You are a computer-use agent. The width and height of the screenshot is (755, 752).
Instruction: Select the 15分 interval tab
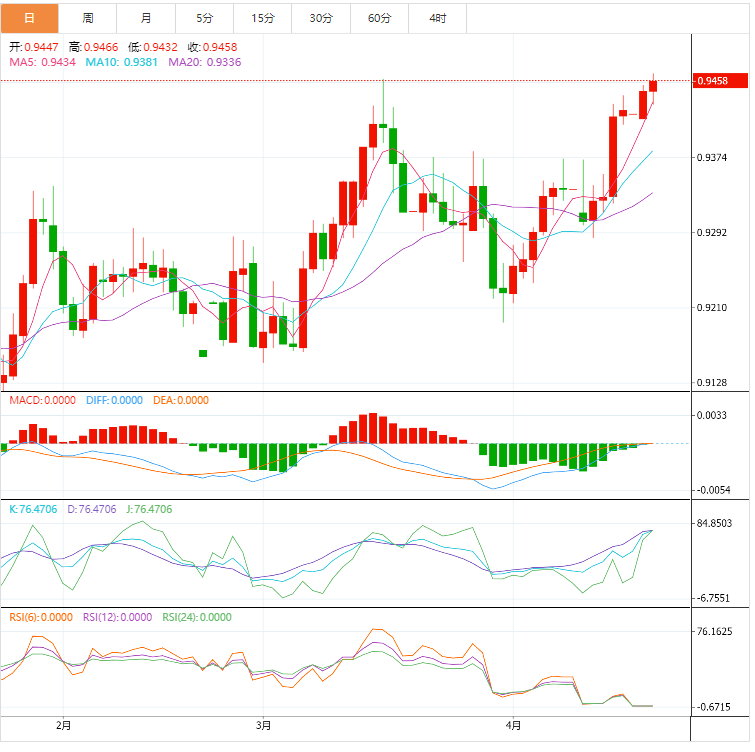tap(263, 18)
